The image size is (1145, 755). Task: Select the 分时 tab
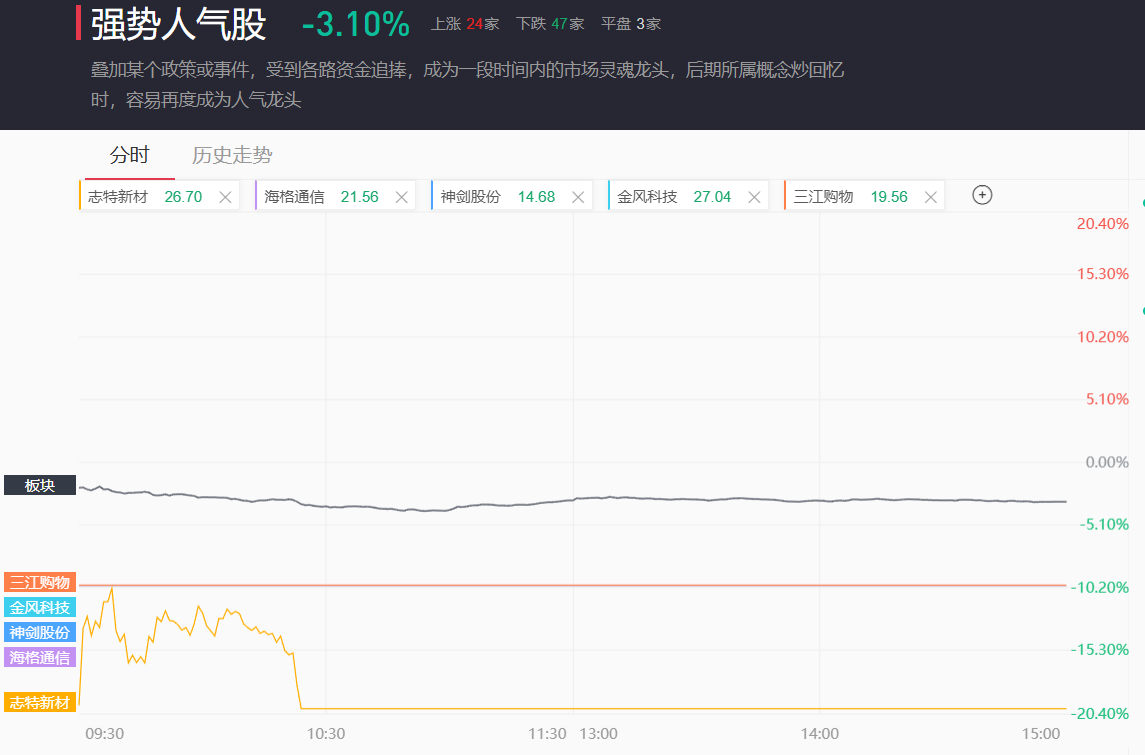[129, 155]
